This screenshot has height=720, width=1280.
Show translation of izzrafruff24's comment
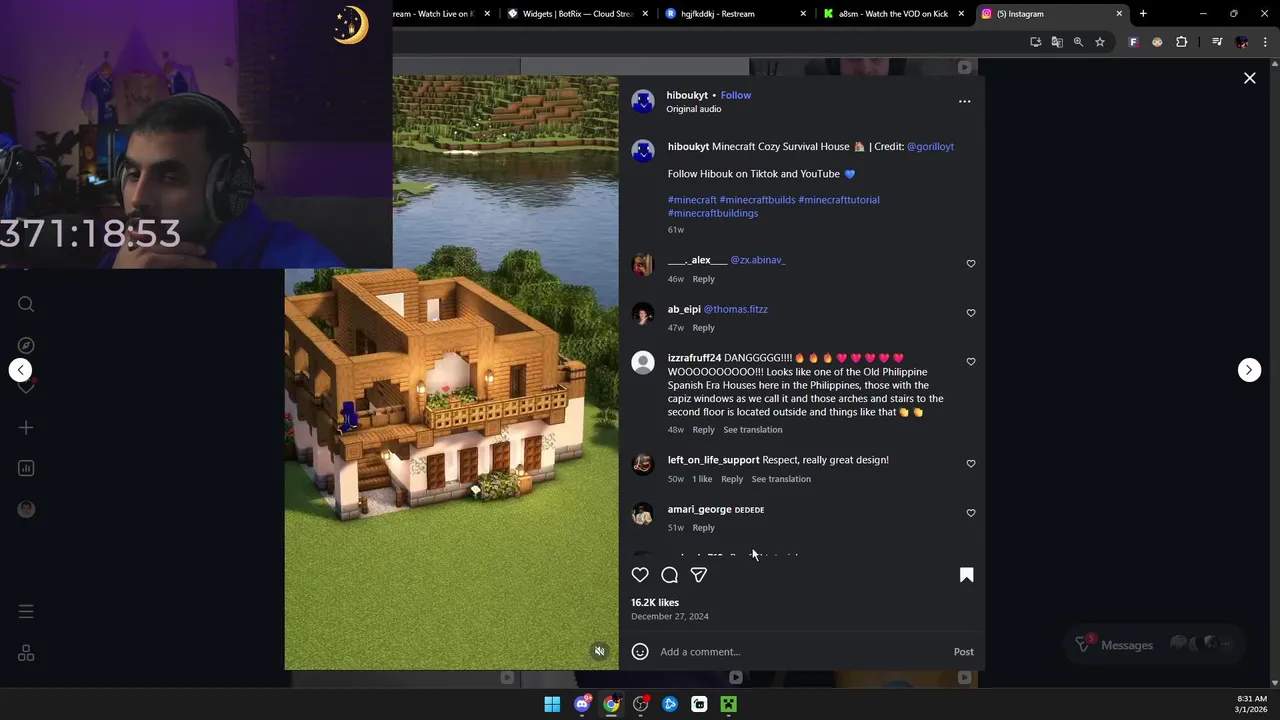[x=752, y=430]
